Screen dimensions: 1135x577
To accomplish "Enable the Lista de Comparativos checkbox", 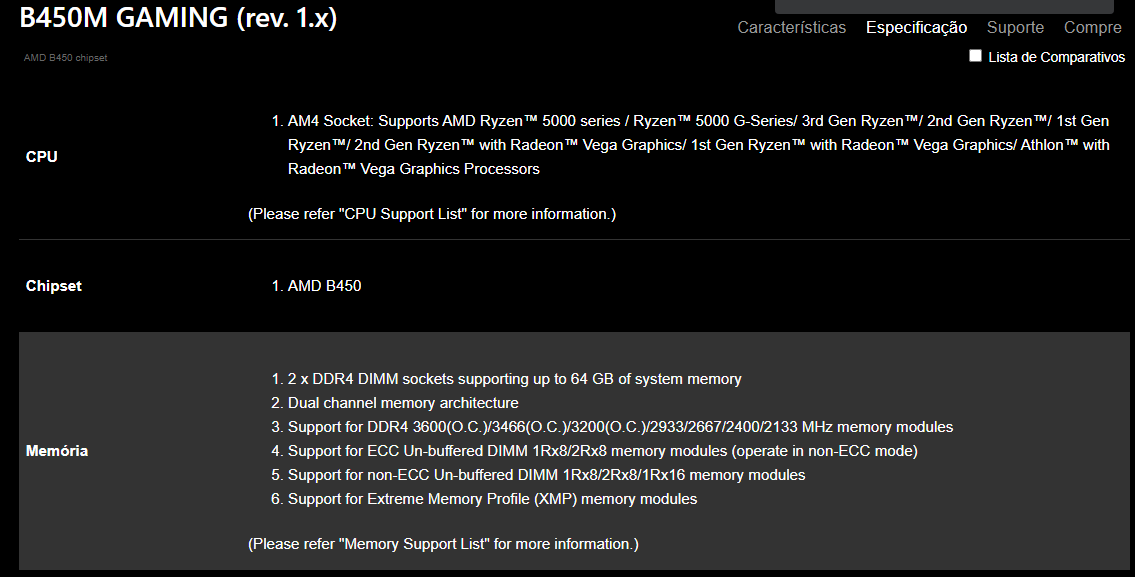I will (x=975, y=56).
